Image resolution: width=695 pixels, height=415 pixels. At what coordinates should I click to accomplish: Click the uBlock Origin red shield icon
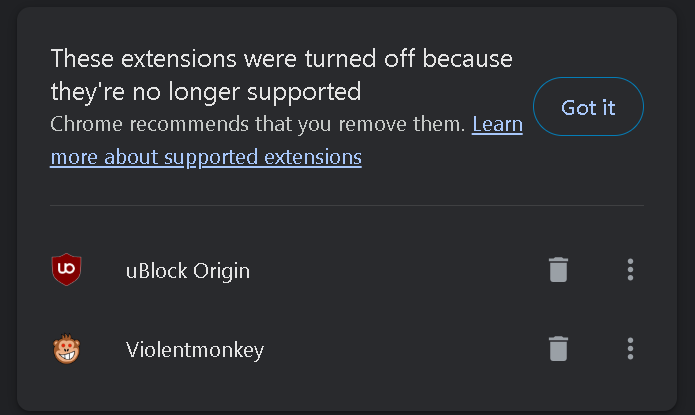click(x=66, y=269)
